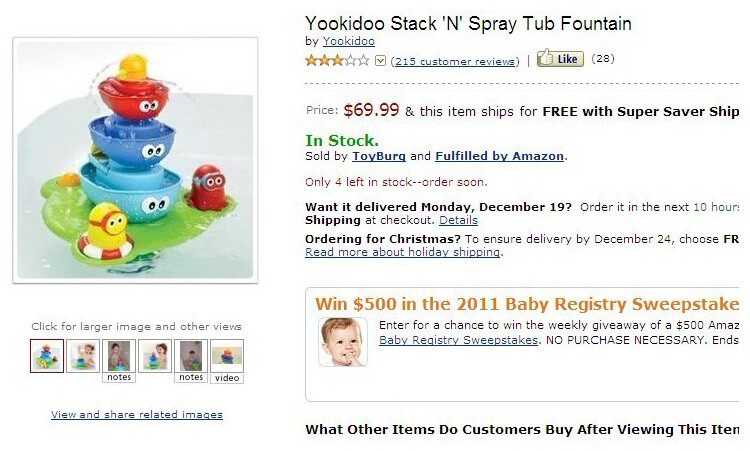Click the large fountain product image
This screenshot has height=451, width=750.
pyautogui.click(x=135, y=160)
